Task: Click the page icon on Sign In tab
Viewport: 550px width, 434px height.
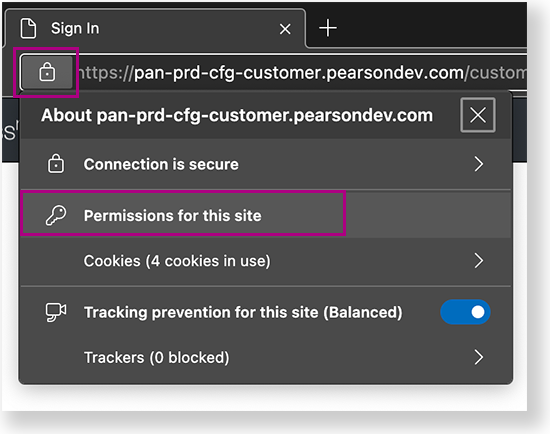Action: coord(28,28)
